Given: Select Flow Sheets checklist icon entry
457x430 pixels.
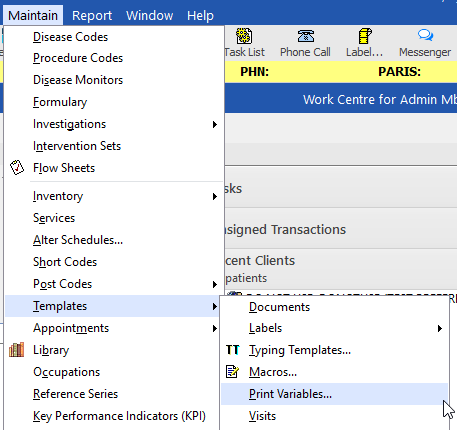Looking at the screenshot, I should pos(17,168).
